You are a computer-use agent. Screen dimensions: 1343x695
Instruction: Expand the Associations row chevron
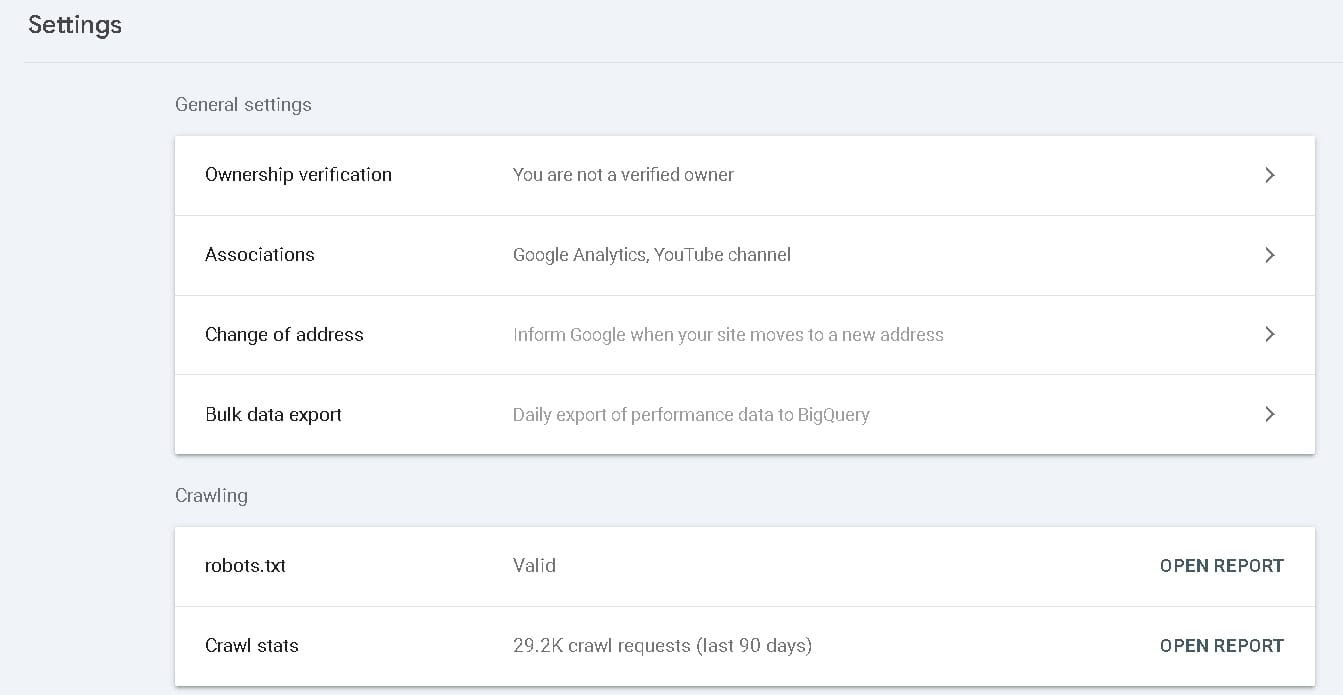click(x=1270, y=255)
